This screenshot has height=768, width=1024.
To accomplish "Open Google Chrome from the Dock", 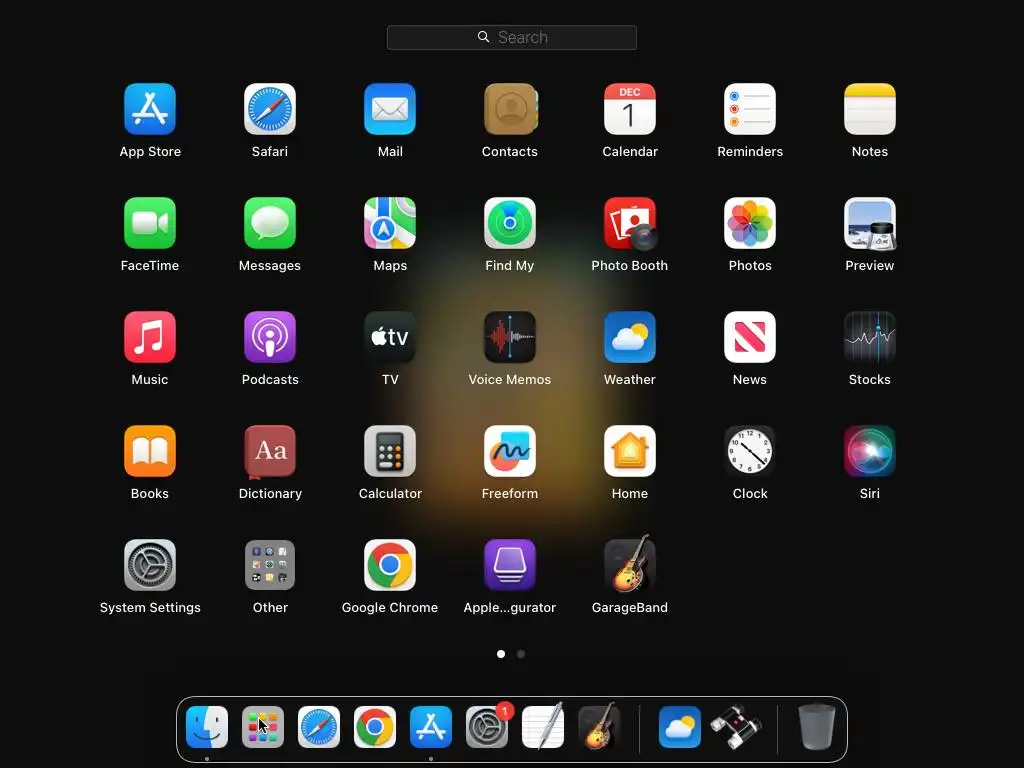I will point(375,727).
